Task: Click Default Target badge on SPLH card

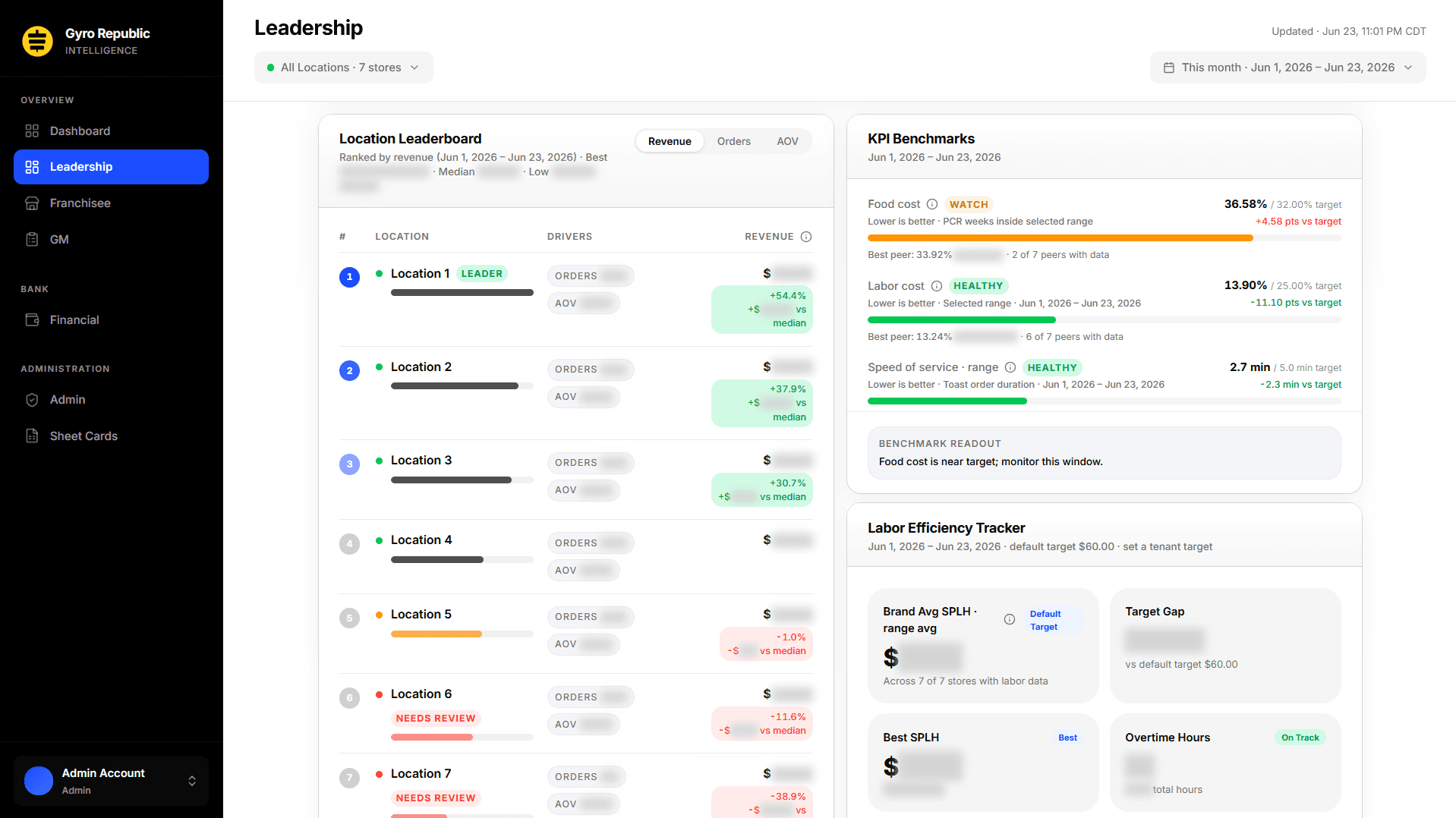Action: click(x=1054, y=621)
